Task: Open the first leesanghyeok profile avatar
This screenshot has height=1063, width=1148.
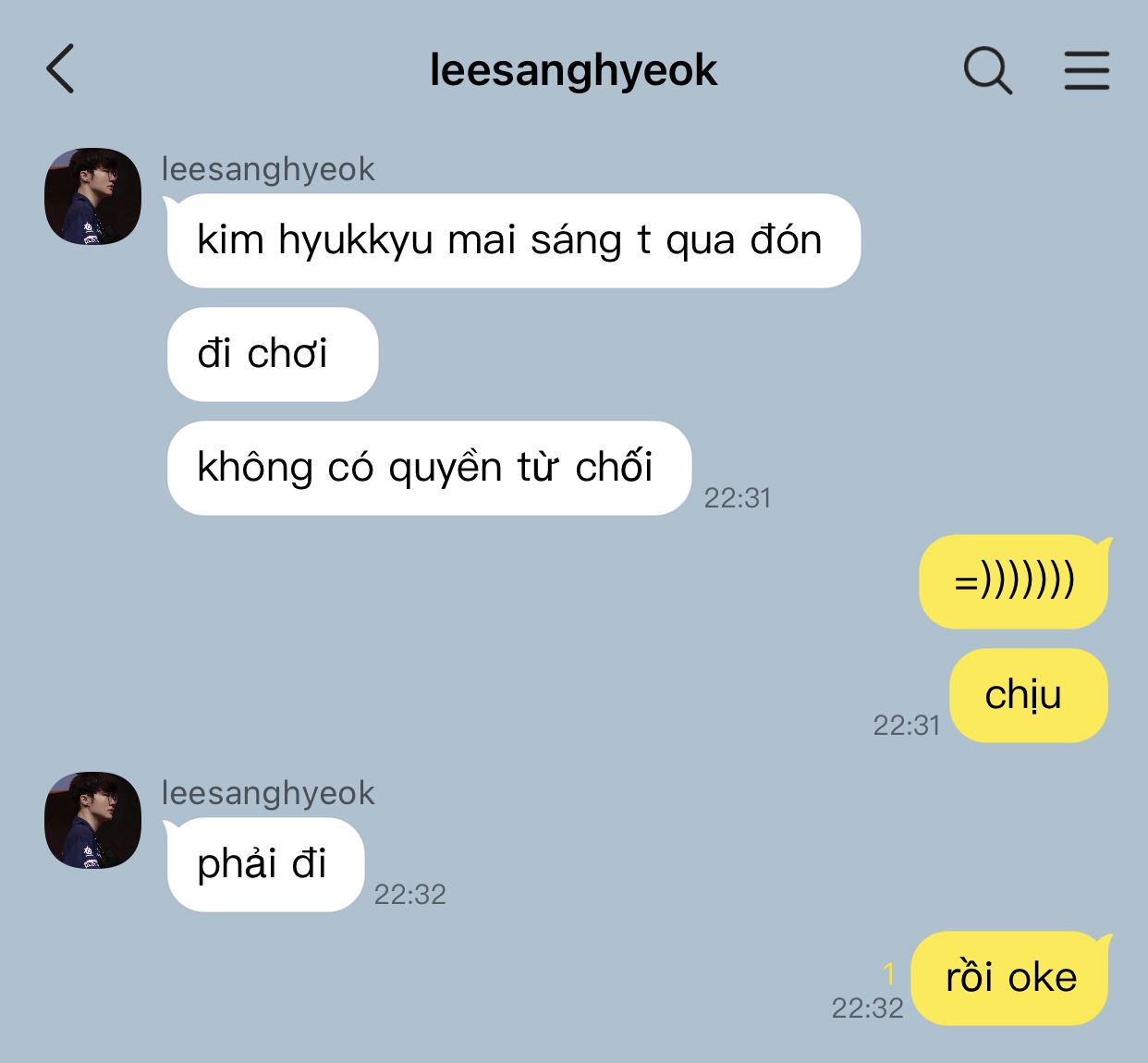Action: coord(92,196)
